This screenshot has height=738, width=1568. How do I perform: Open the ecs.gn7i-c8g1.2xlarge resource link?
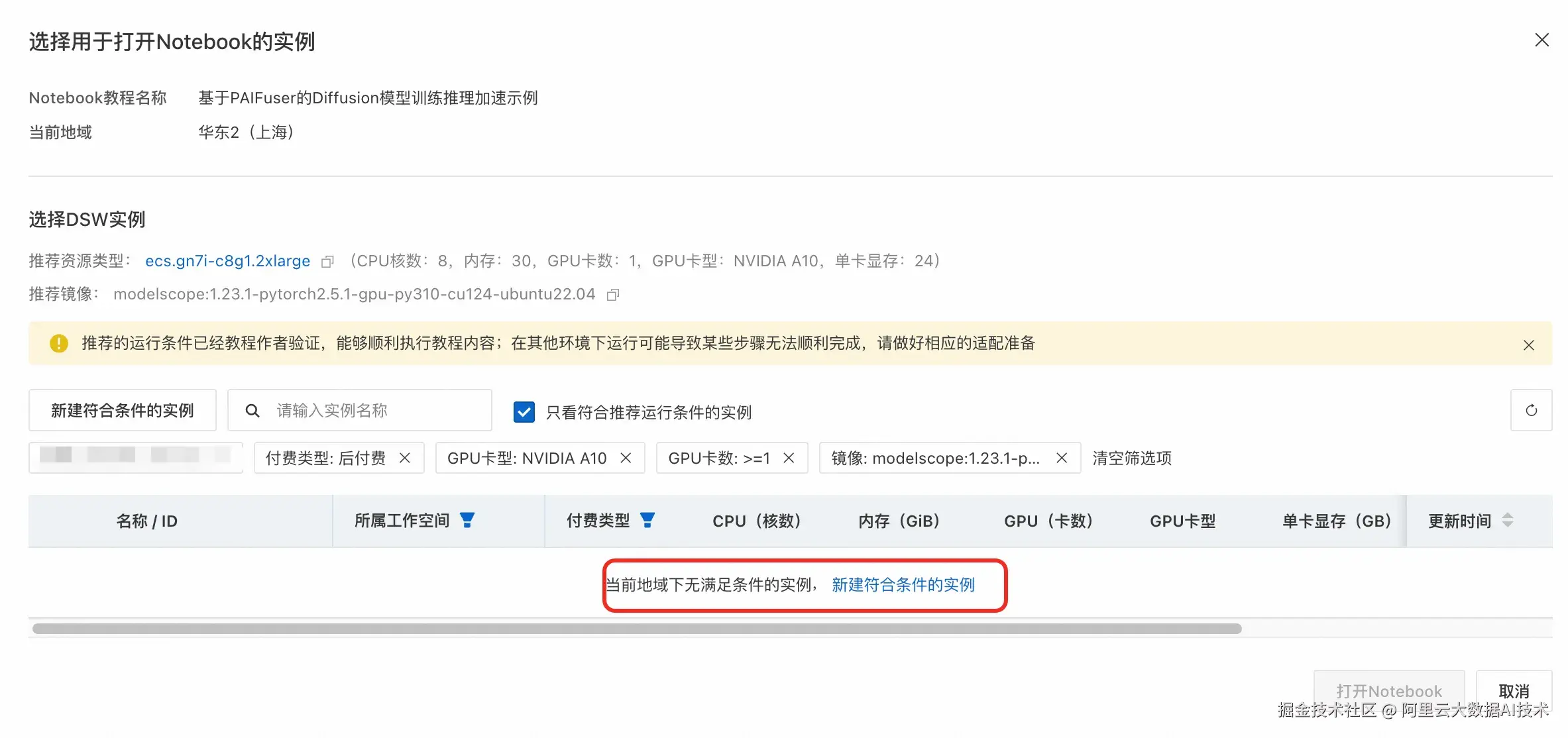[x=227, y=261]
